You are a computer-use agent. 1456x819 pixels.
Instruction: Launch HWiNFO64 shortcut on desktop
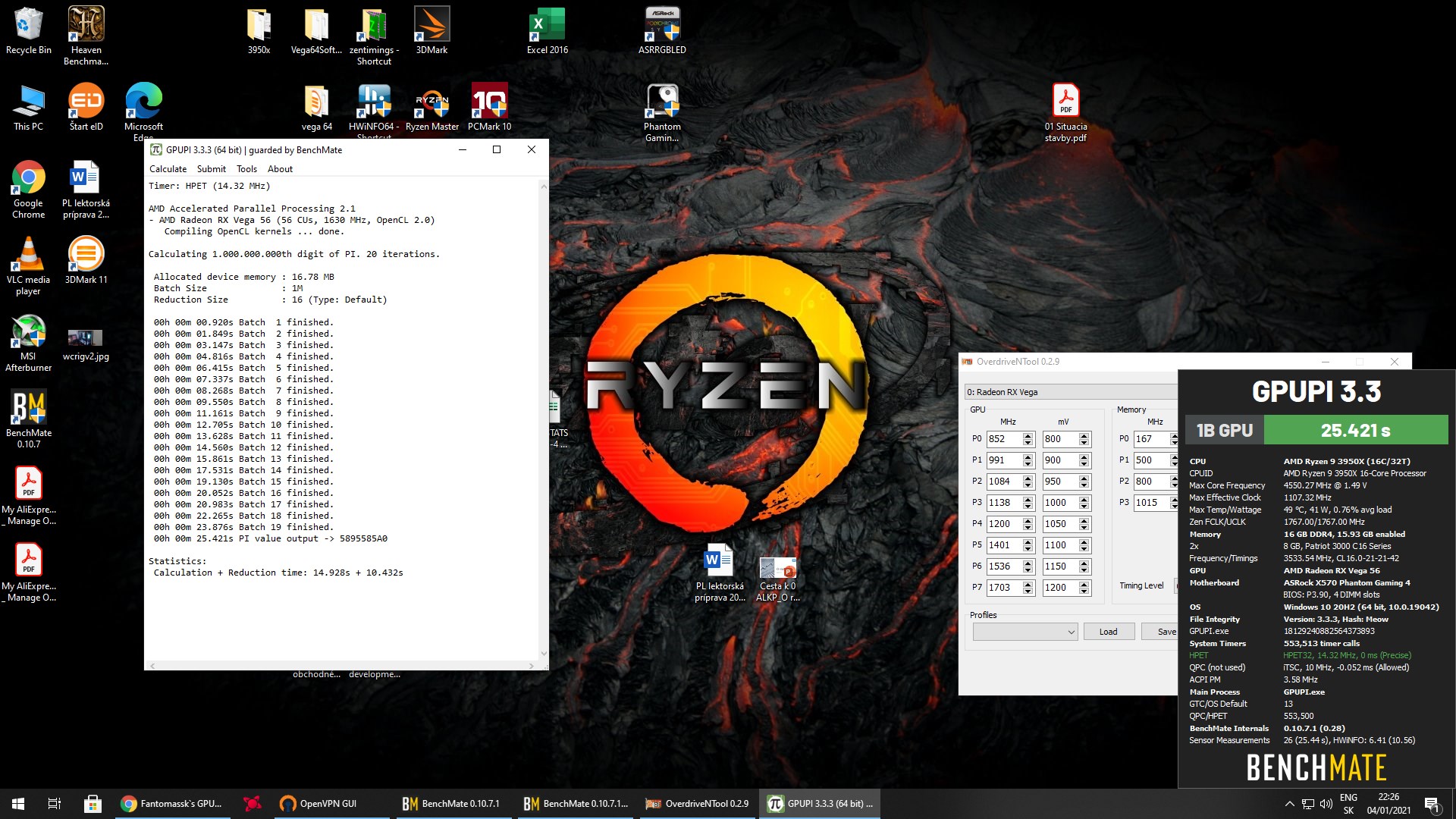374,111
